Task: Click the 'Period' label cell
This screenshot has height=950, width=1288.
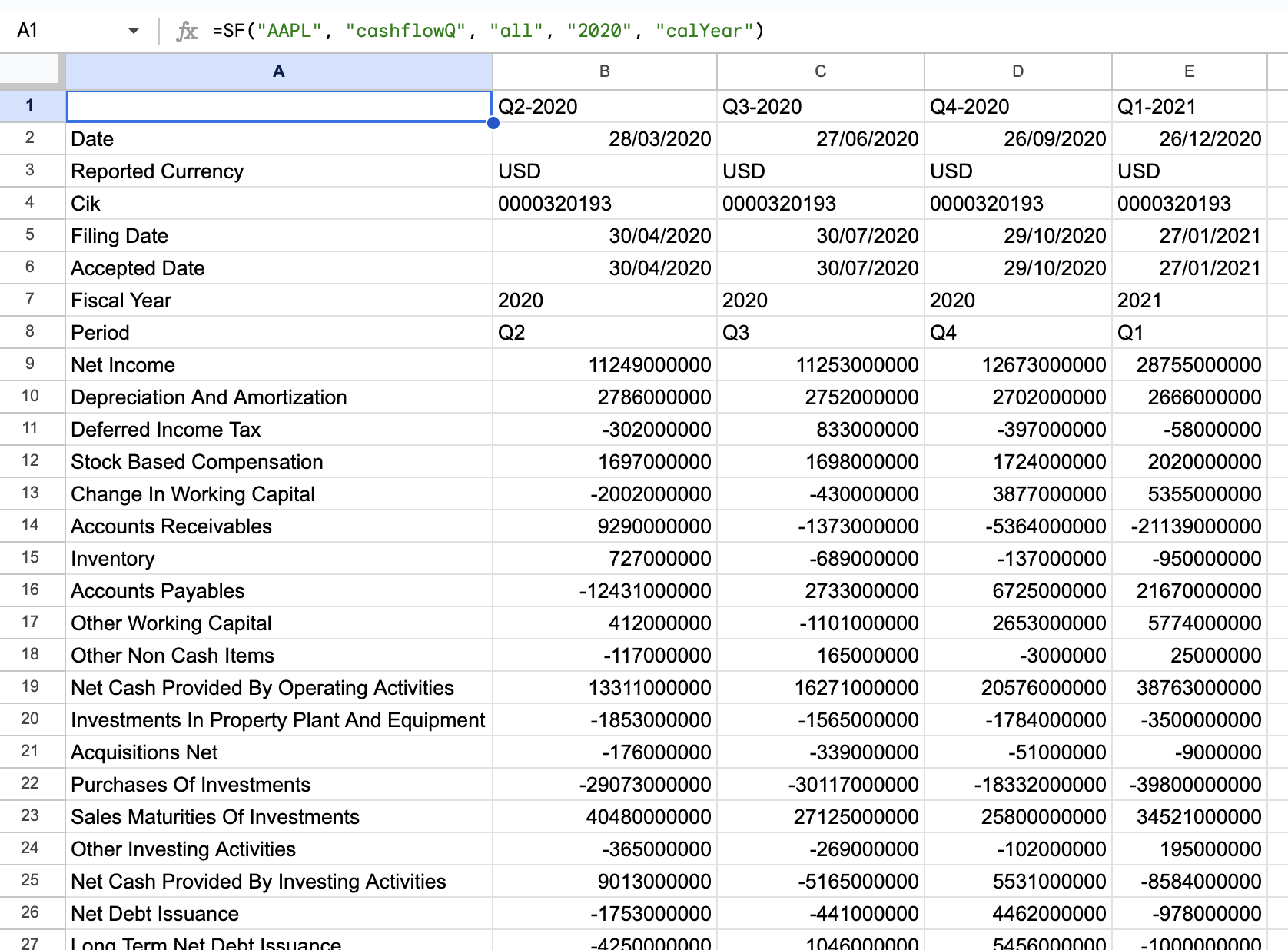Action: (x=279, y=333)
